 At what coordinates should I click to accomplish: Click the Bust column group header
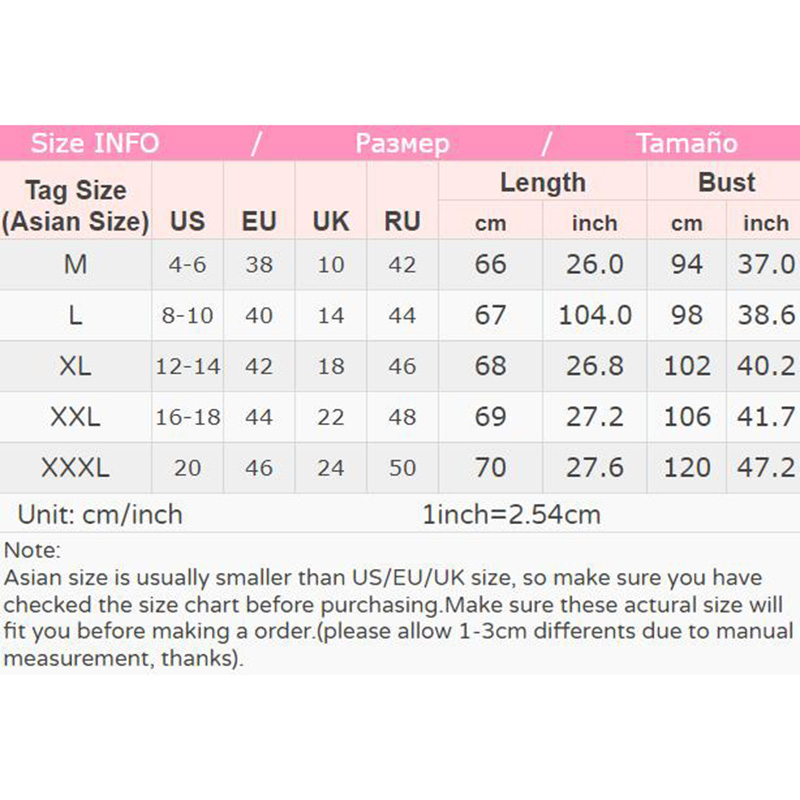[x=727, y=182]
